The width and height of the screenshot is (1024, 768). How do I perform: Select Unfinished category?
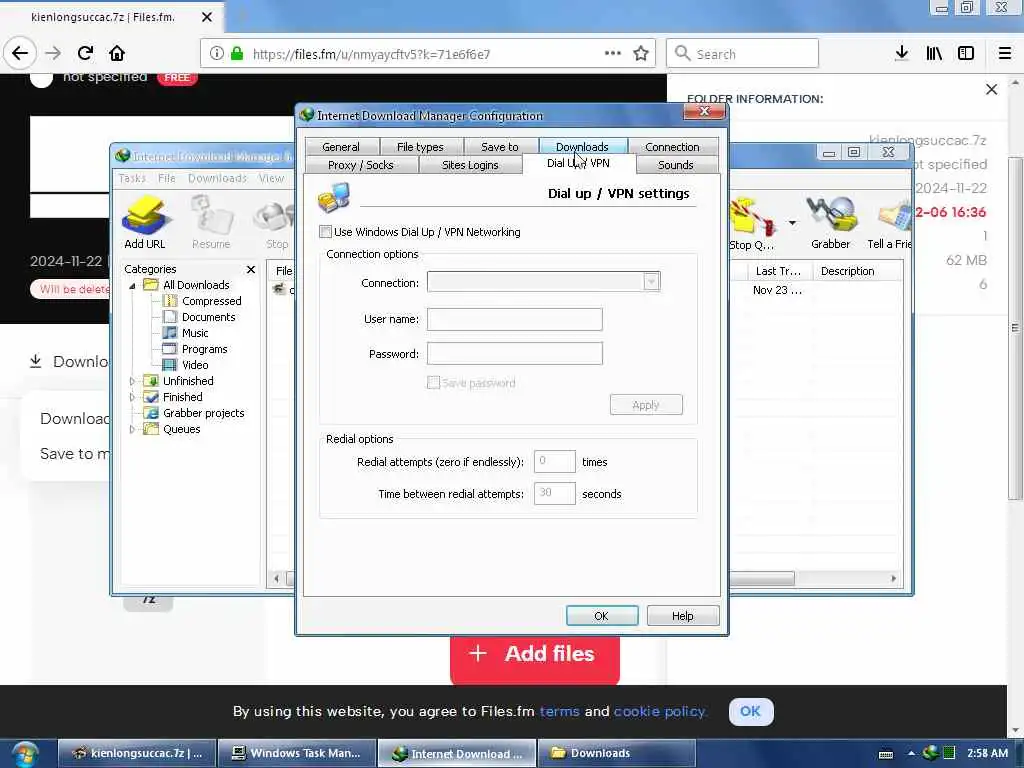[188, 381]
